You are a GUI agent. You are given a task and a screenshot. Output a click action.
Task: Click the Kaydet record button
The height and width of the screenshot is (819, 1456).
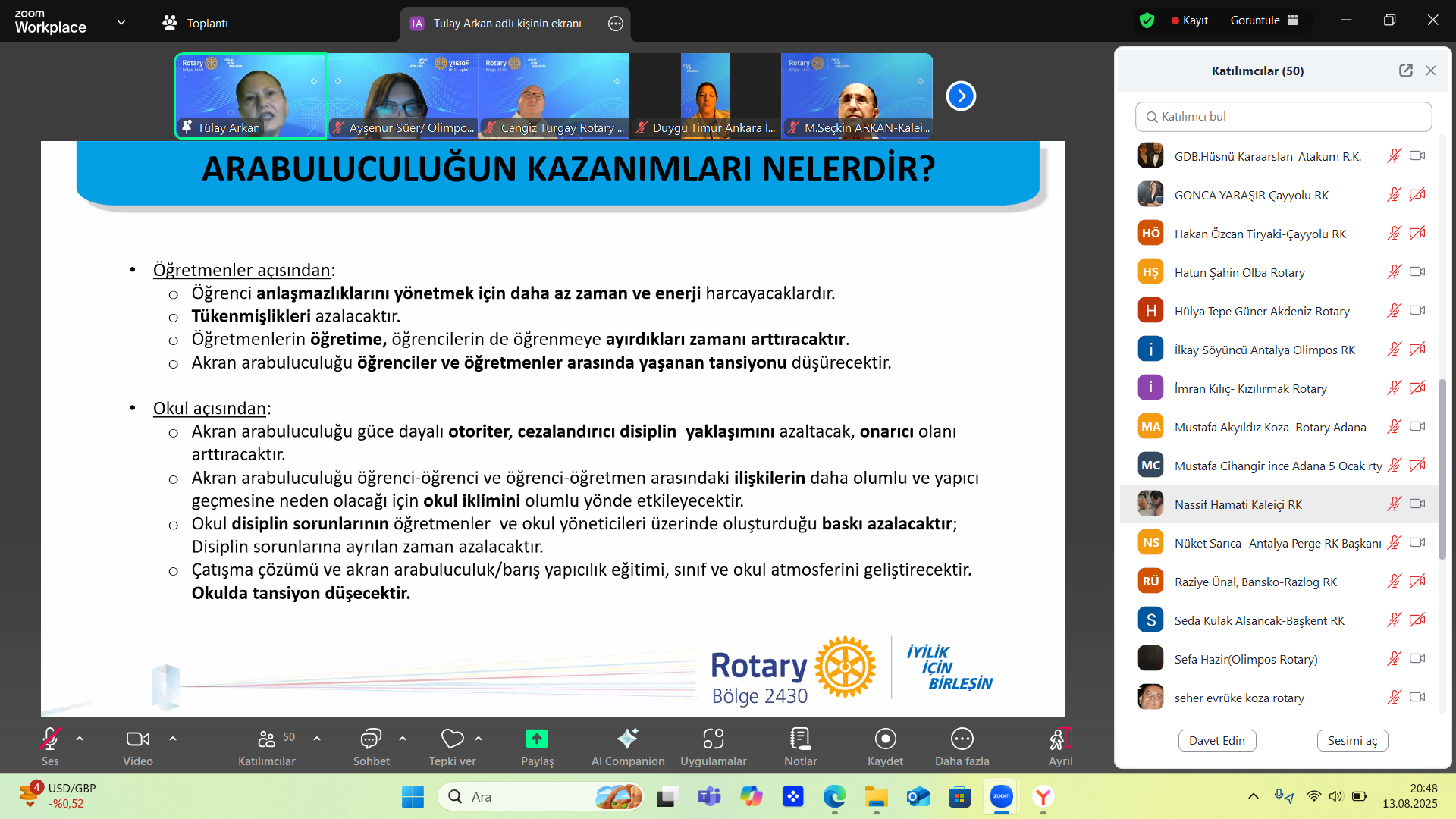[885, 746]
